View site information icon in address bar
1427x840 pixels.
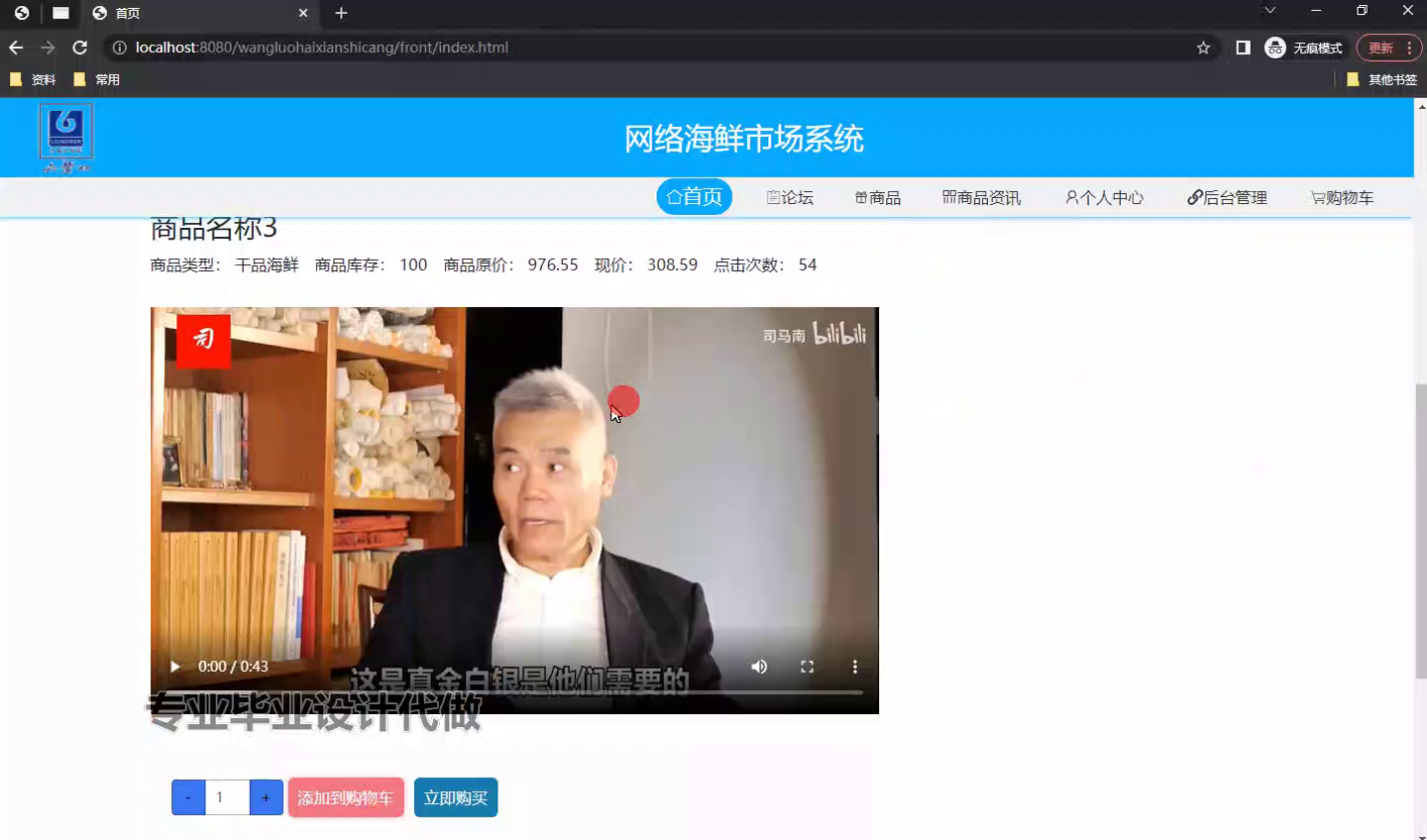pos(119,48)
